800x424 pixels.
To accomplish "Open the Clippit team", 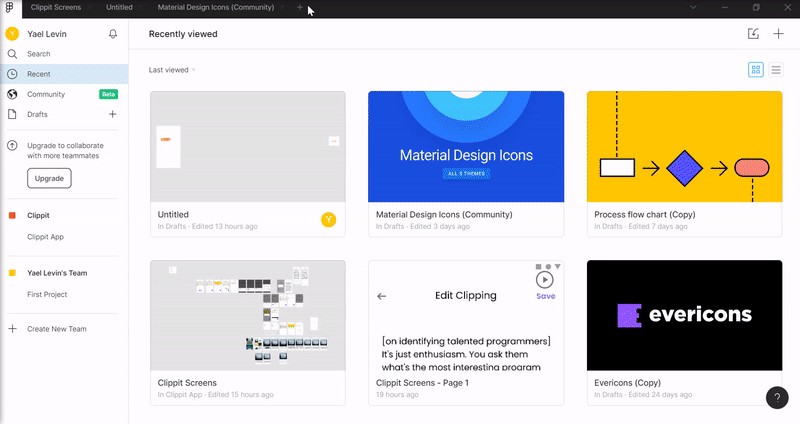I will [x=38, y=215].
